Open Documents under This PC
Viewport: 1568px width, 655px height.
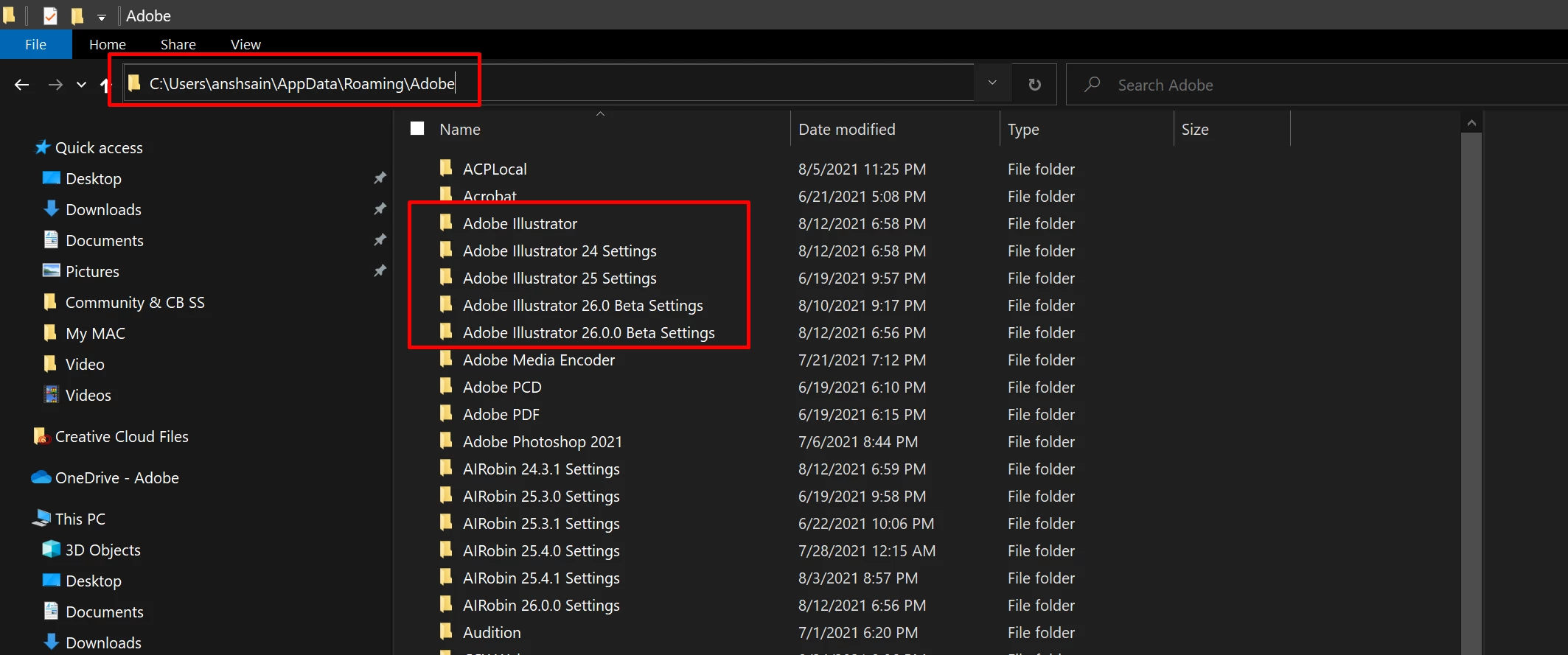point(104,612)
